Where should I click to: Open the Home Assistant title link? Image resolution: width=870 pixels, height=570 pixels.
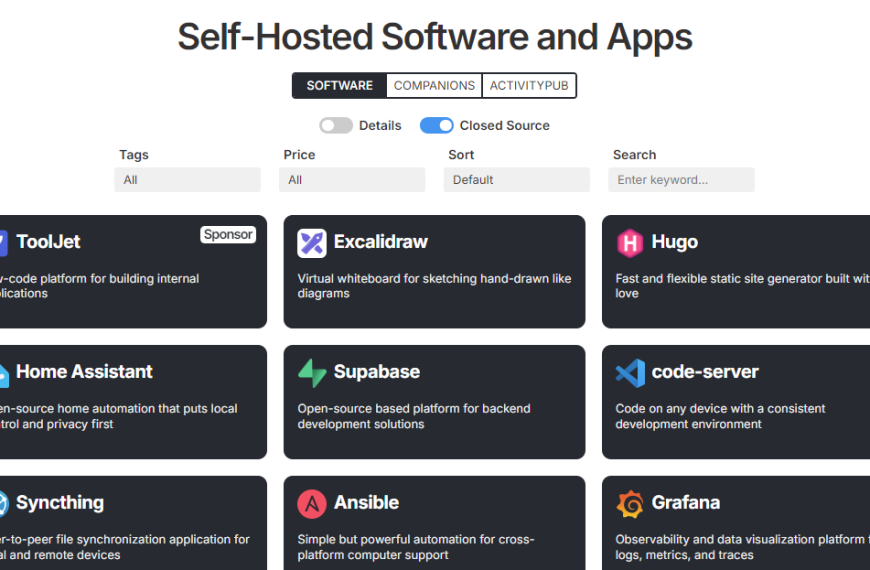[x=84, y=372]
